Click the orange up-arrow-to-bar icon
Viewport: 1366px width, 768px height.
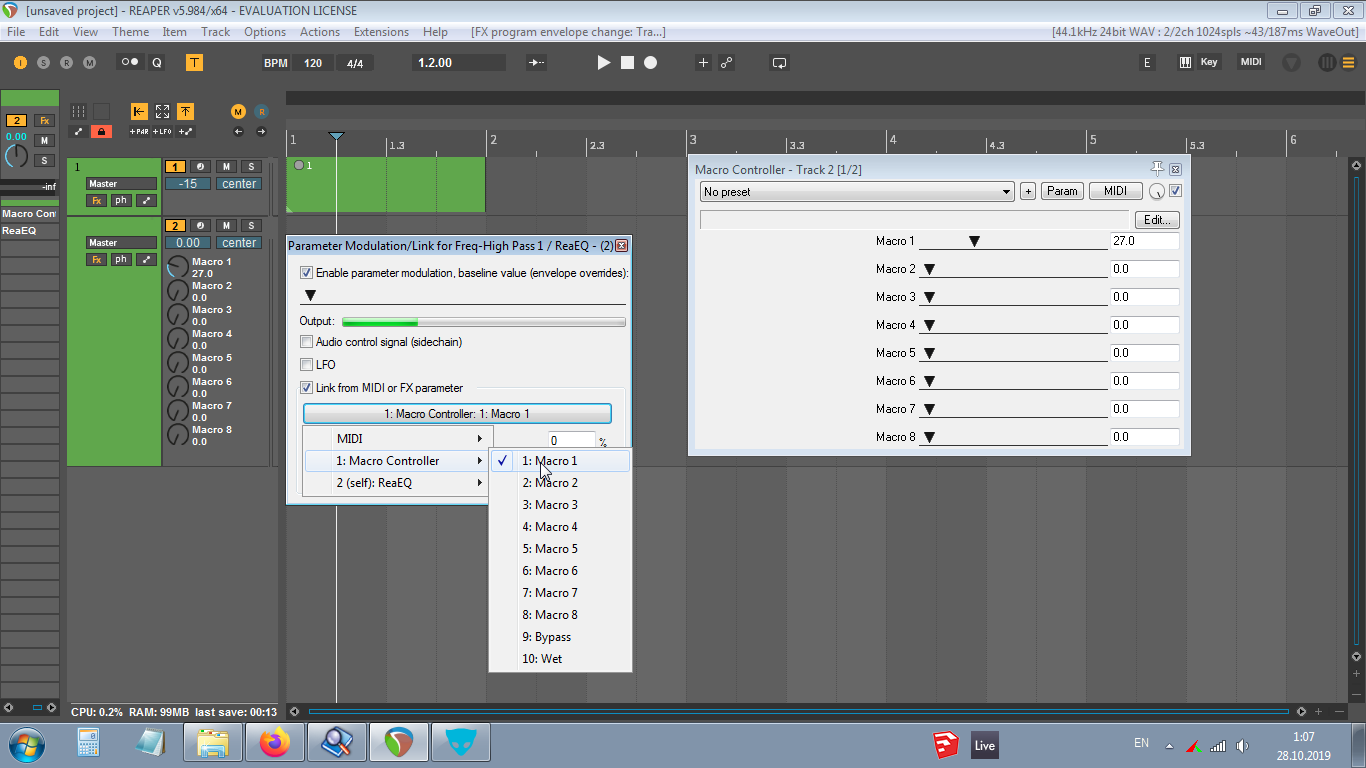point(185,111)
